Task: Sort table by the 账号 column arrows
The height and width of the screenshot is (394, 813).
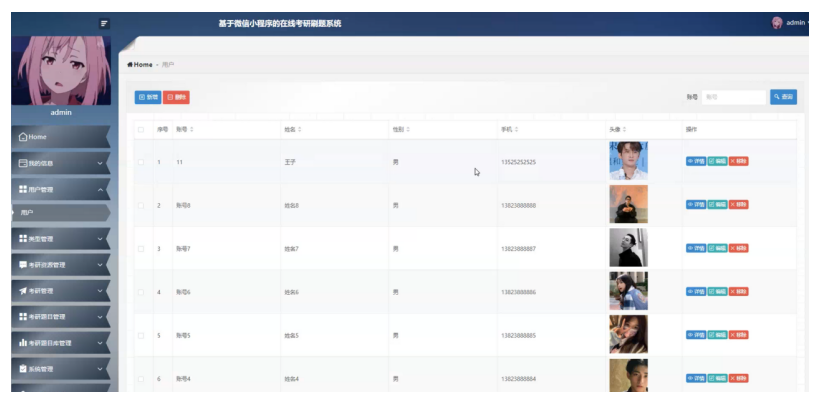Action: pos(192,130)
